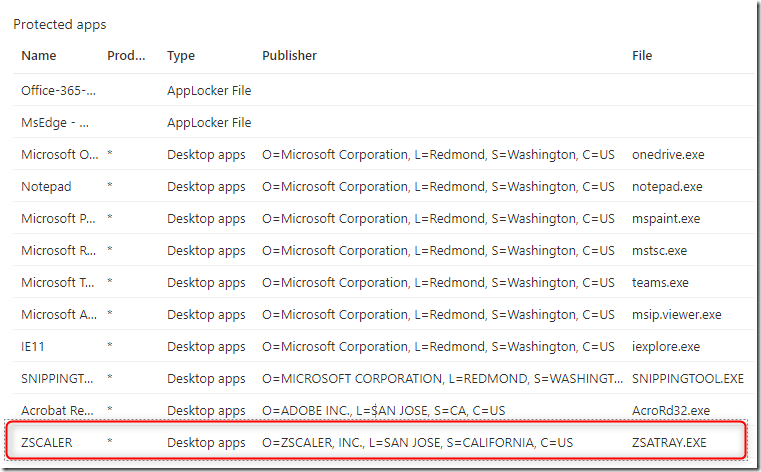Click mspaint.exe file cell

(666, 219)
